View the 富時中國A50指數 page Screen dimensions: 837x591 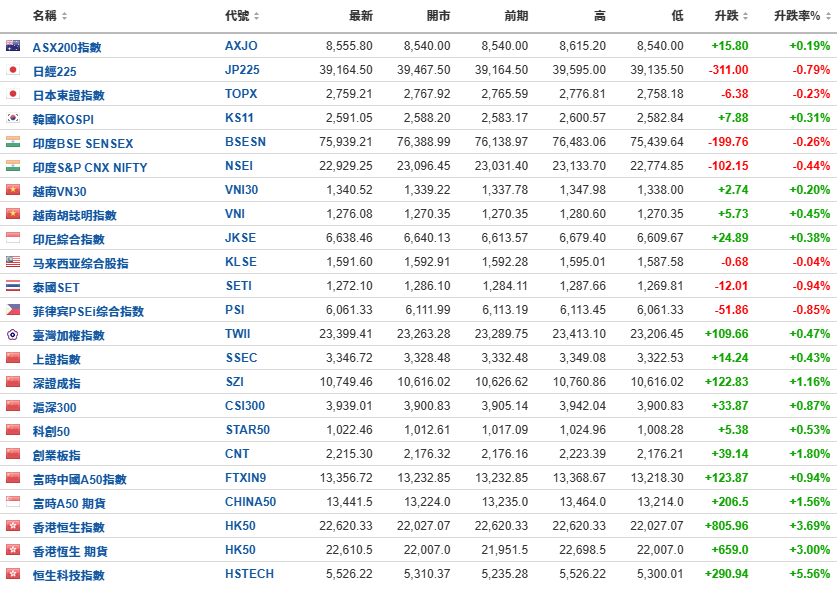[x=80, y=480]
